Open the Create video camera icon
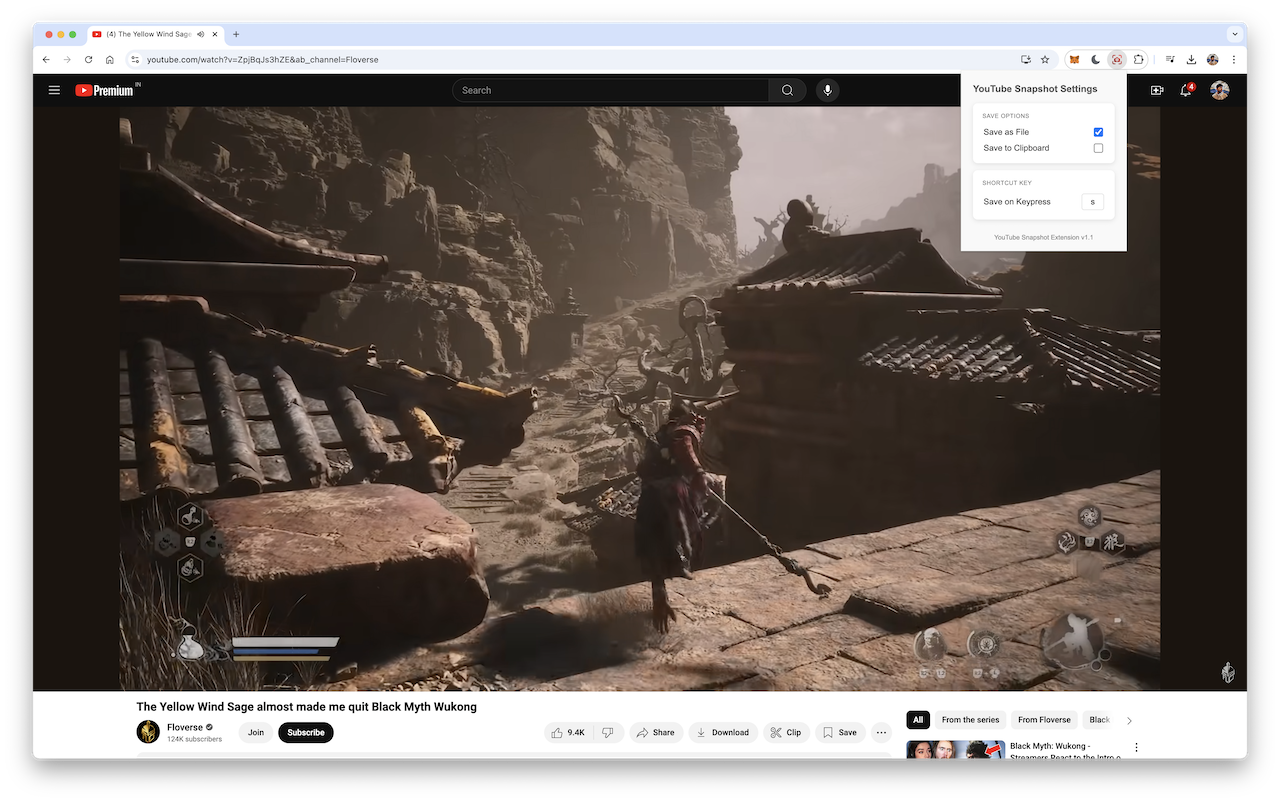 coord(1157,90)
